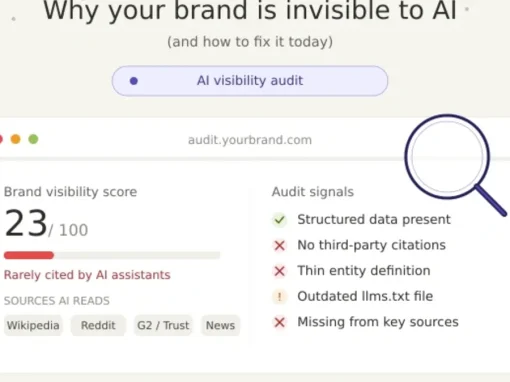This screenshot has height=382, width=510.
Task: Select the audit.yourbrand.com address bar
Action: tap(250, 140)
